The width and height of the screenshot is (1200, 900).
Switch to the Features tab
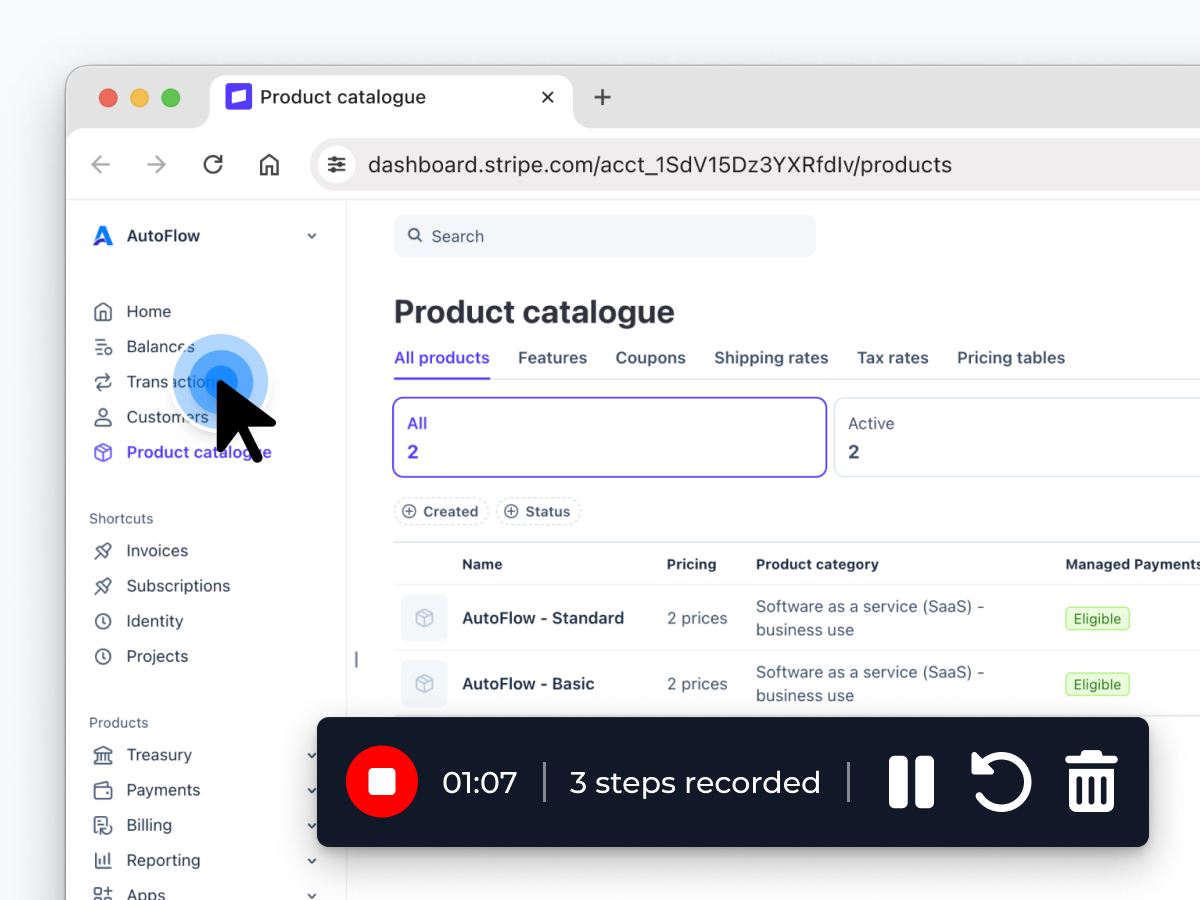pos(552,358)
